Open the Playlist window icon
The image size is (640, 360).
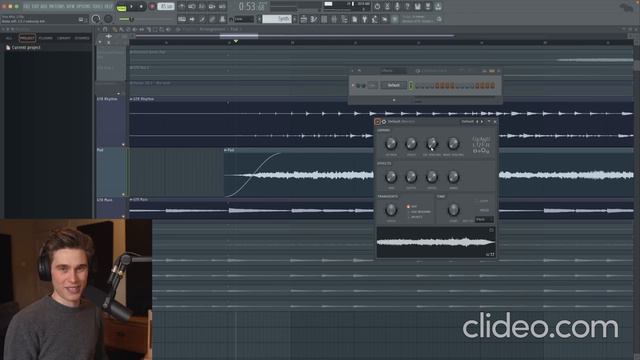304,19
